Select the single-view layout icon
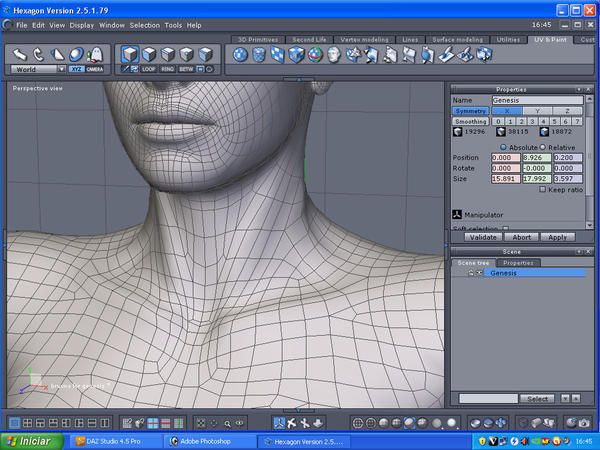Viewport: 600px width, 450px height. [12, 424]
